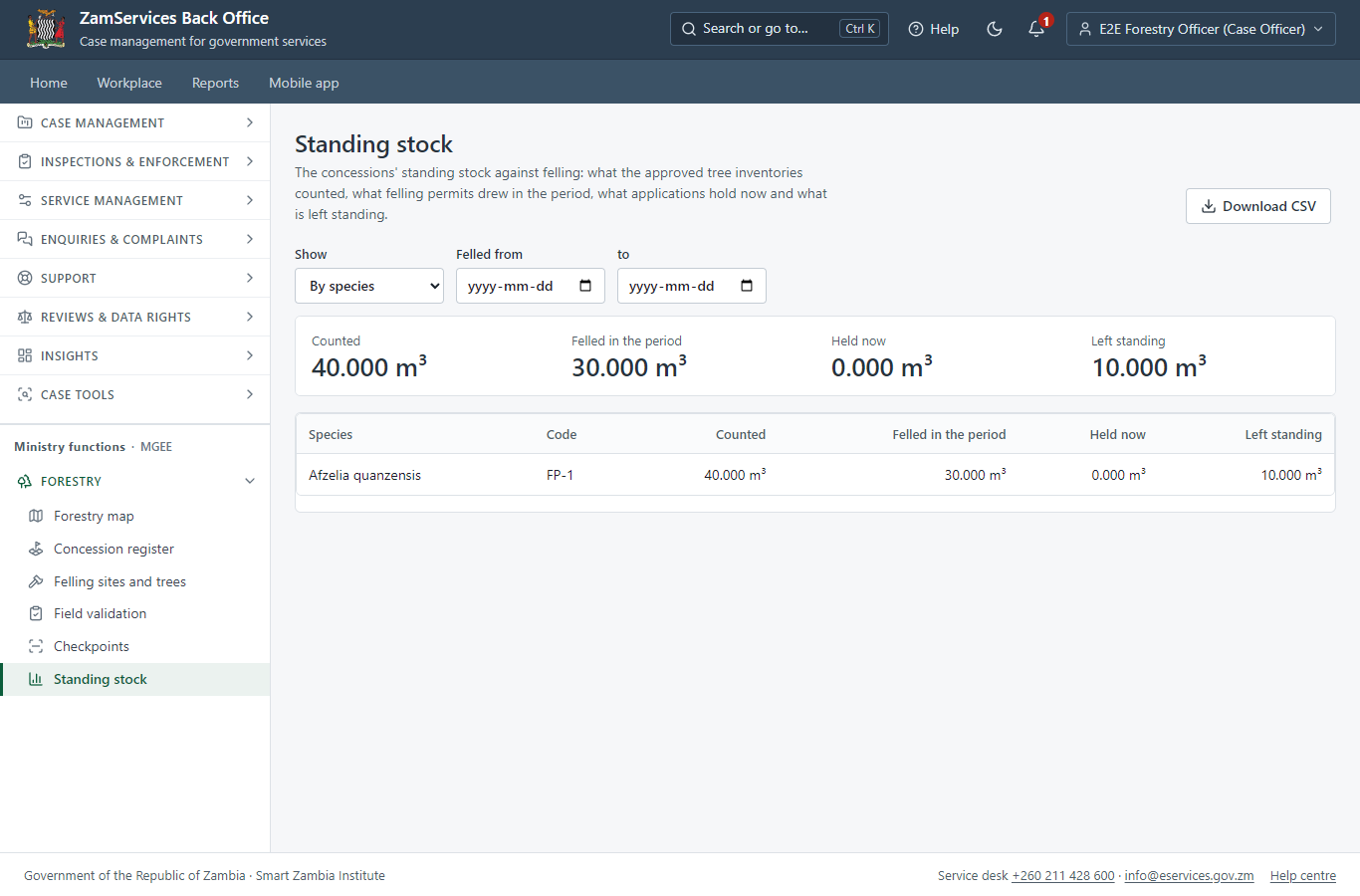
Task: Open the Mobile app tab
Action: pyautogui.click(x=304, y=83)
